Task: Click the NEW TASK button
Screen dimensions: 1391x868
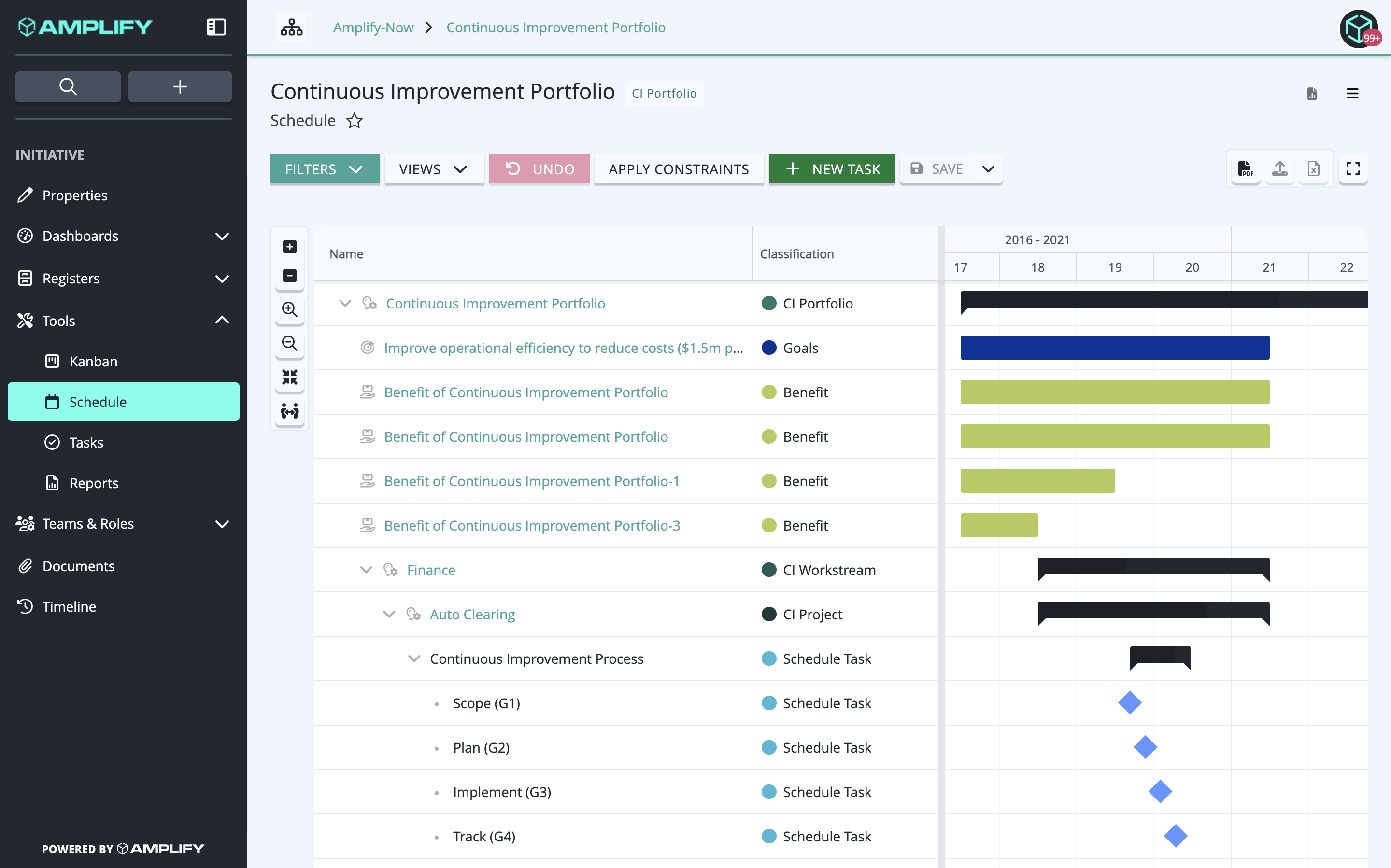Action: tap(832, 169)
